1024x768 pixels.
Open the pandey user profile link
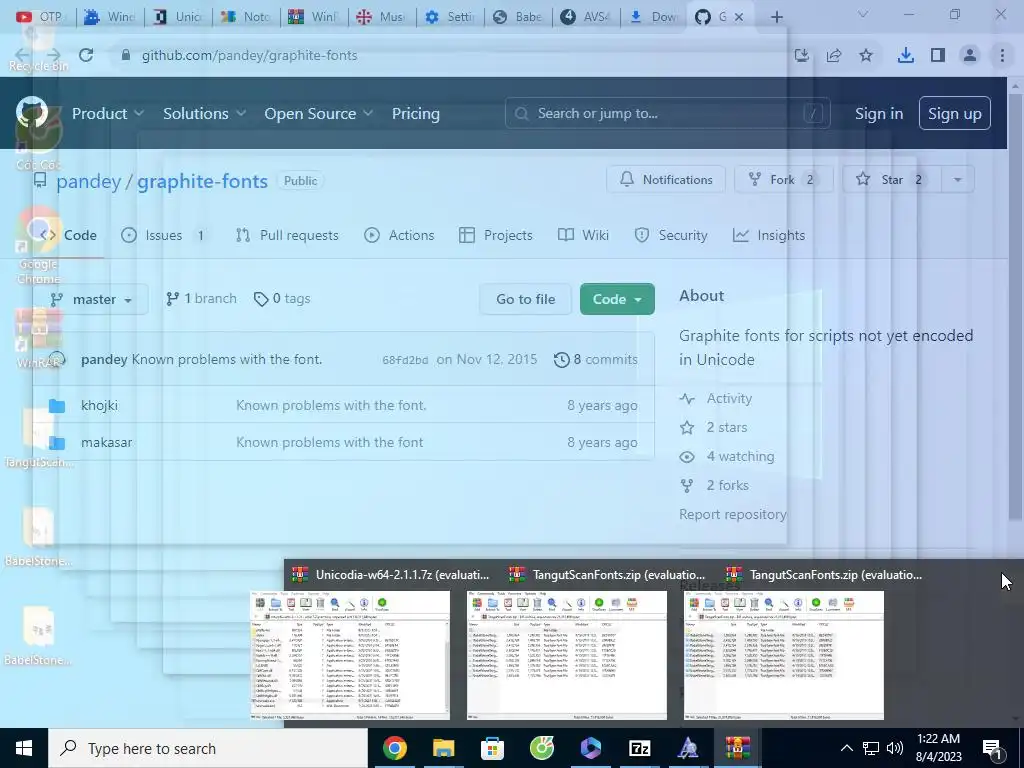(x=88, y=181)
